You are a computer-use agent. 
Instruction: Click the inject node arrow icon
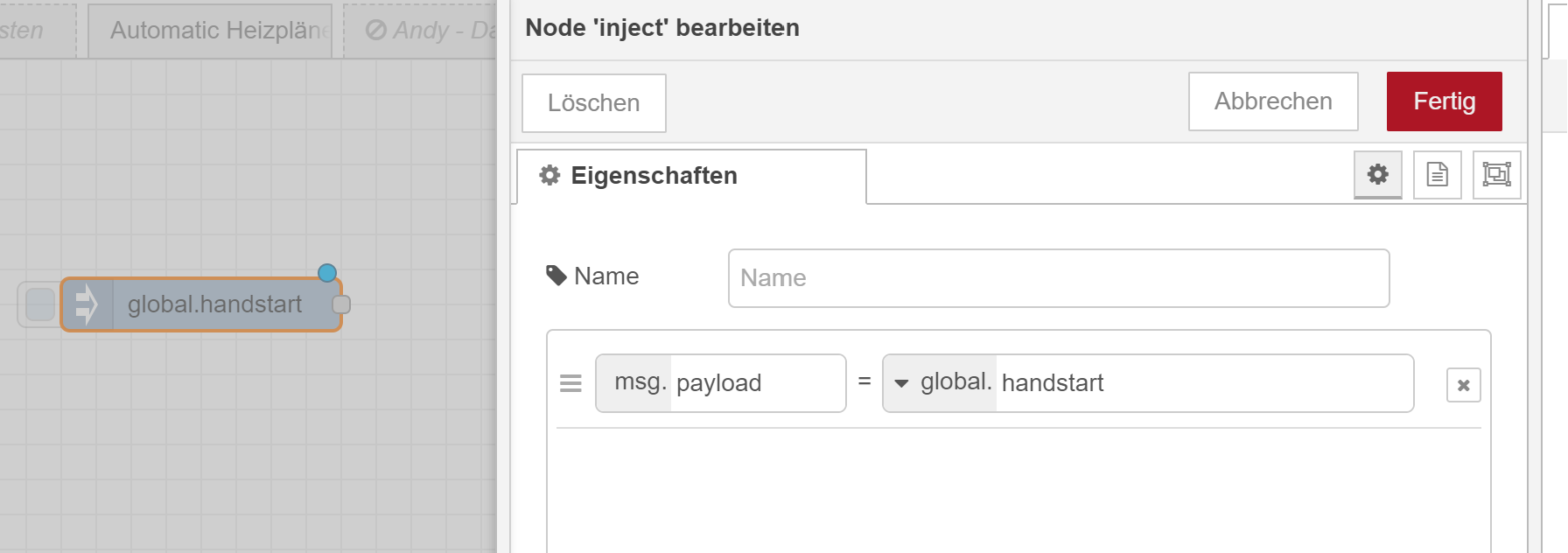coord(87,304)
